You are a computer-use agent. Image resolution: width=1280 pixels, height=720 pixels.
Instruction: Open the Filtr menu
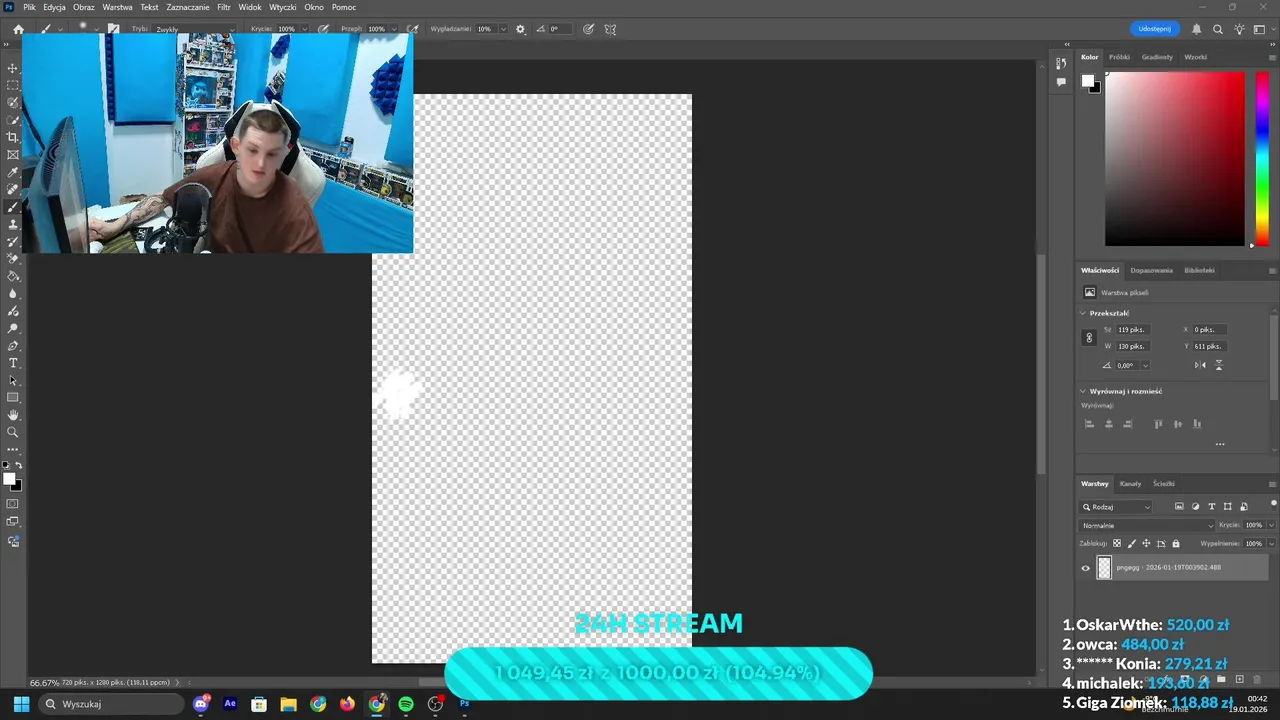pos(224,7)
